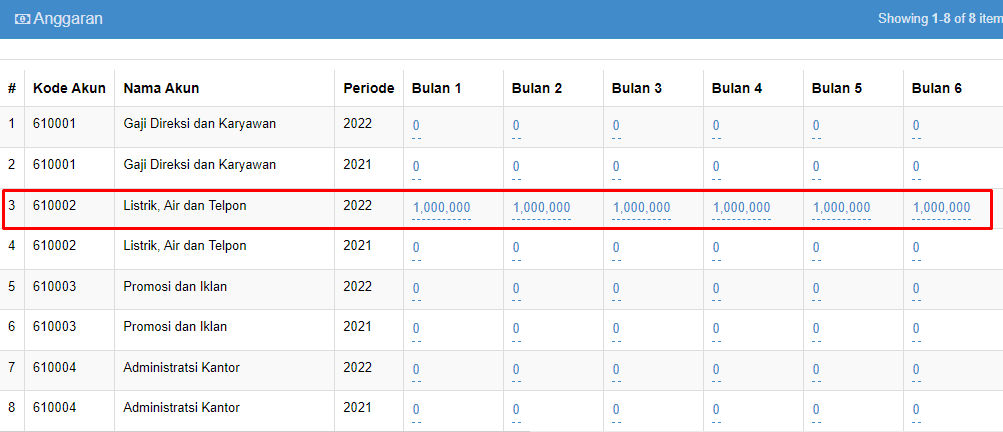Edit Bulan 1 value for Gaji Direksi 2022

(416, 125)
